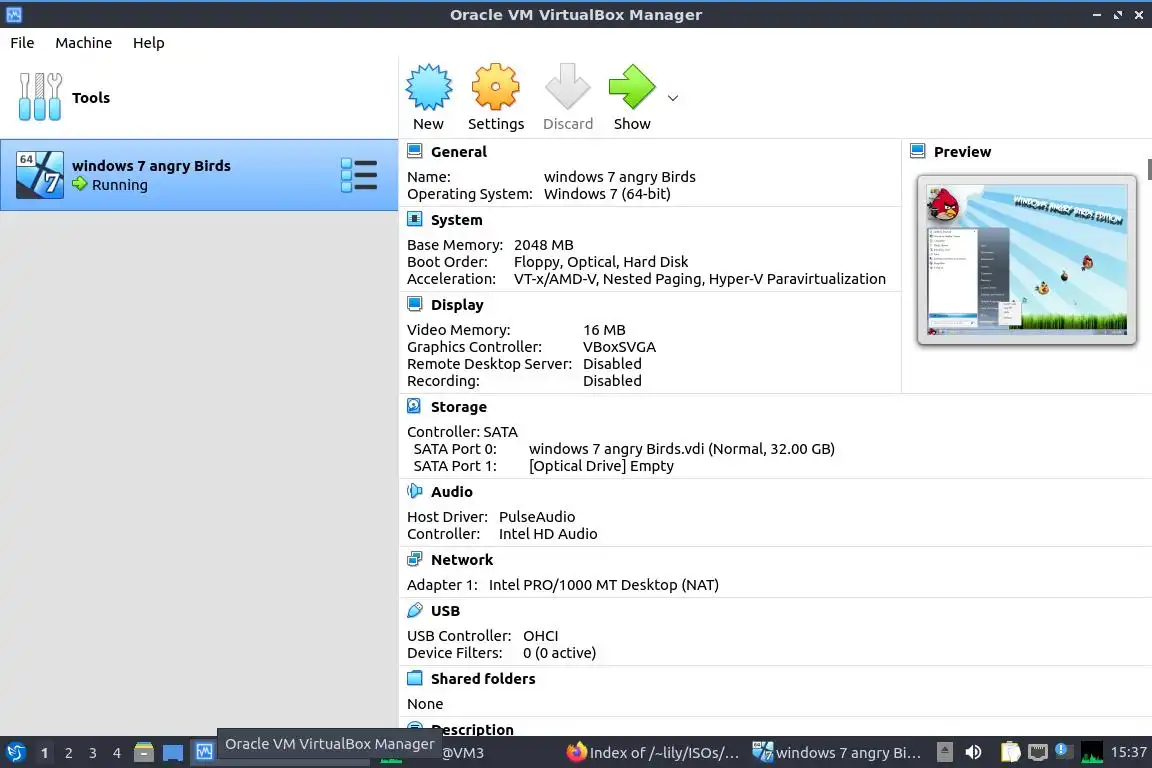Click the System section chip icon

pyautogui.click(x=414, y=219)
